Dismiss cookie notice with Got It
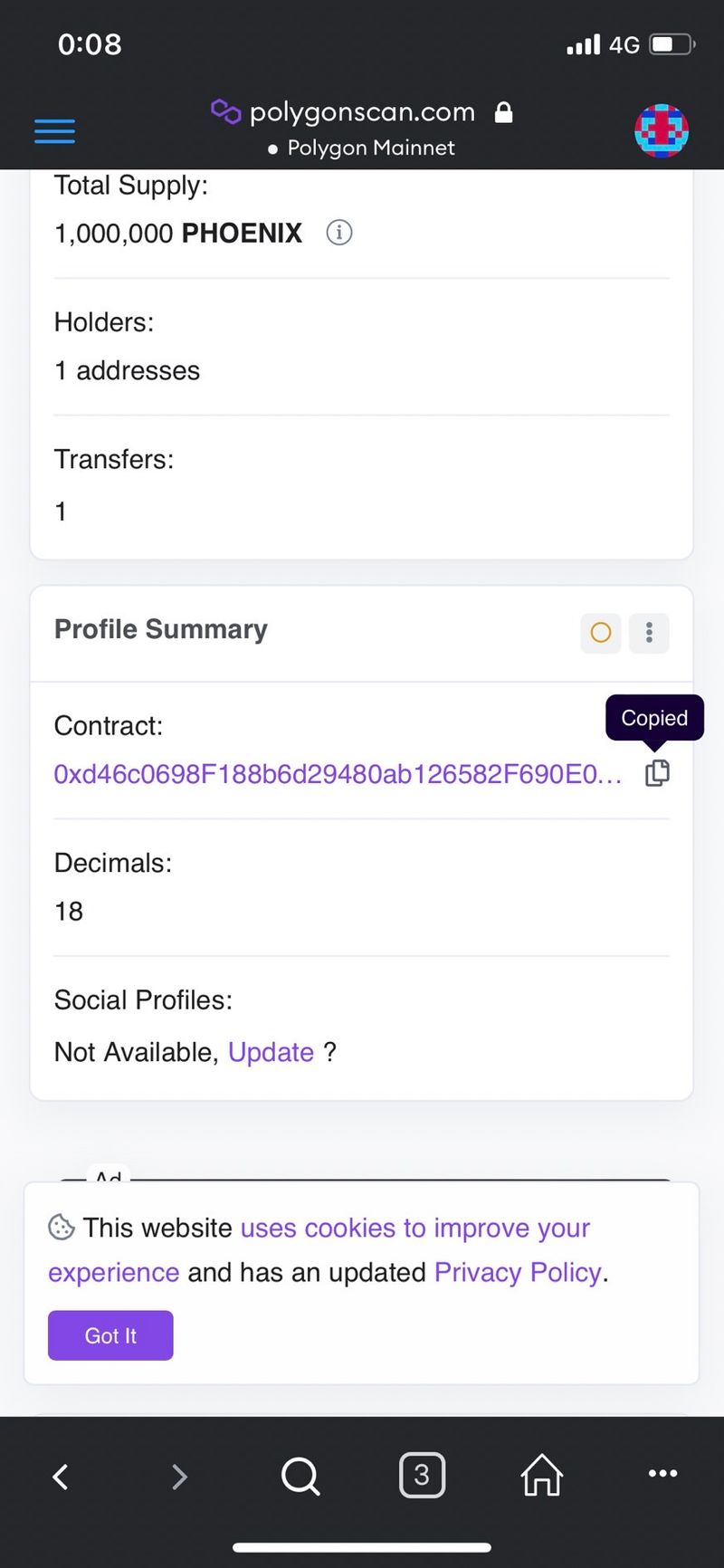The height and width of the screenshot is (1568, 724). 110,1335
